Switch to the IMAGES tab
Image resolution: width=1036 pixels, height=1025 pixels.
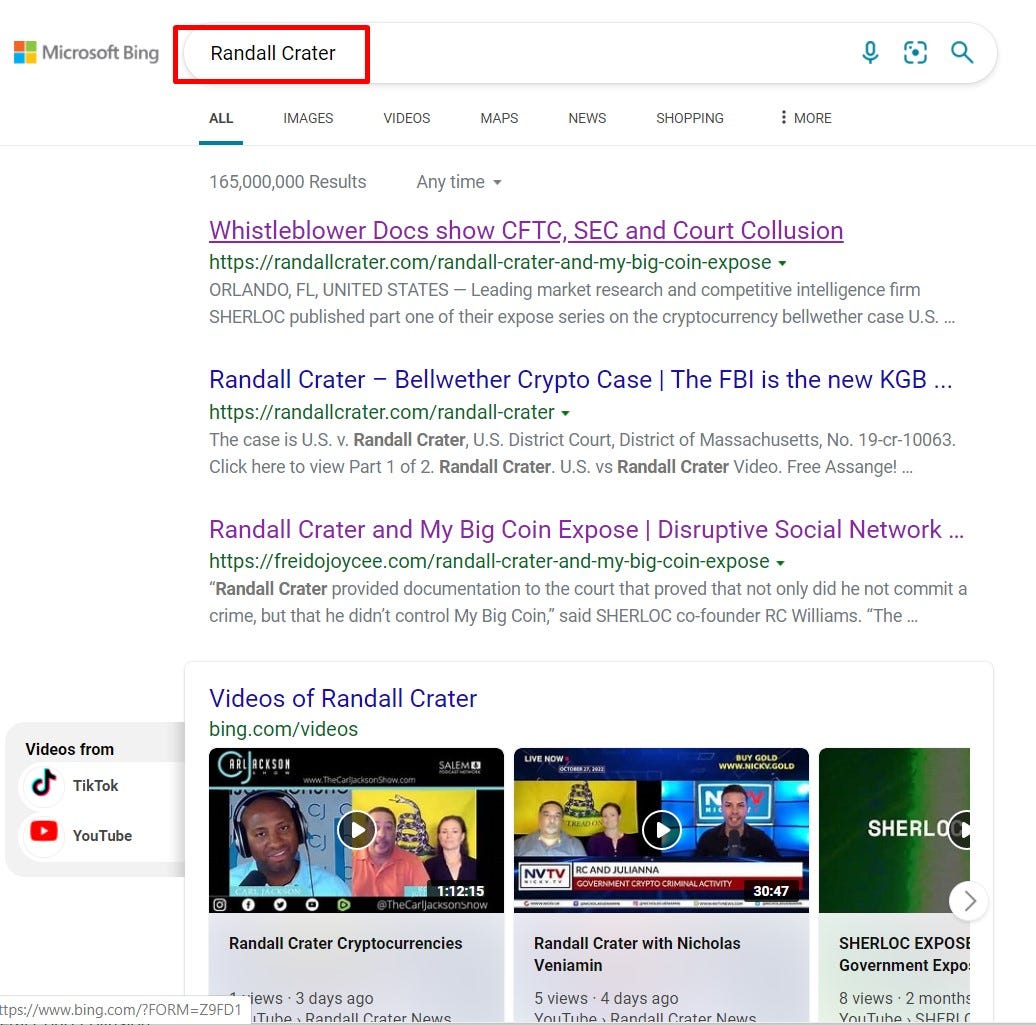(308, 118)
